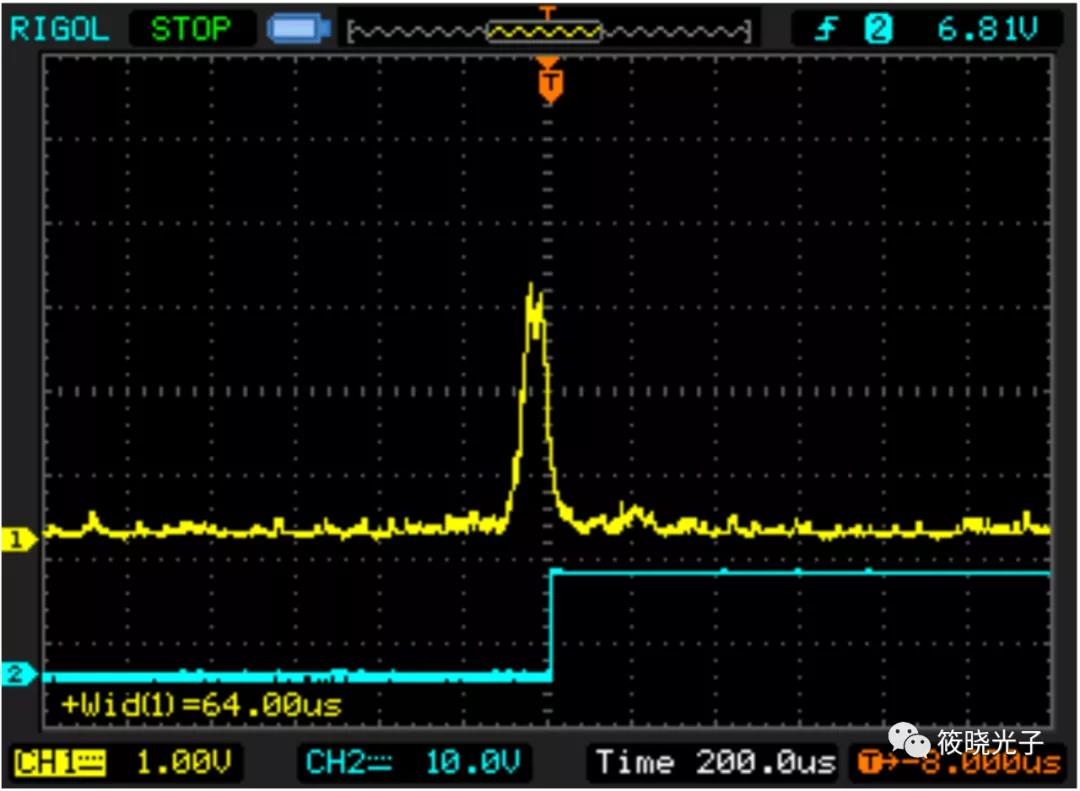This screenshot has height=791, width=1080.
Task: Select the trigger source channel 2 badge
Action: coord(877,30)
